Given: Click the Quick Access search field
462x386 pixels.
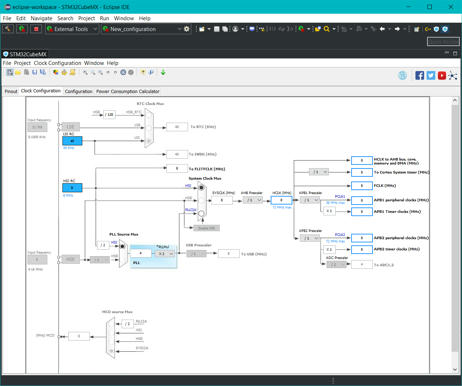Looking at the screenshot, I should tap(443, 41).
